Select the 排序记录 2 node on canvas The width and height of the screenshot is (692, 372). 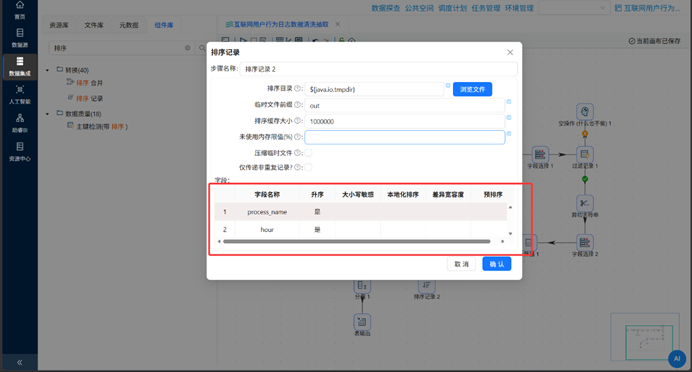[x=426, y=287]
